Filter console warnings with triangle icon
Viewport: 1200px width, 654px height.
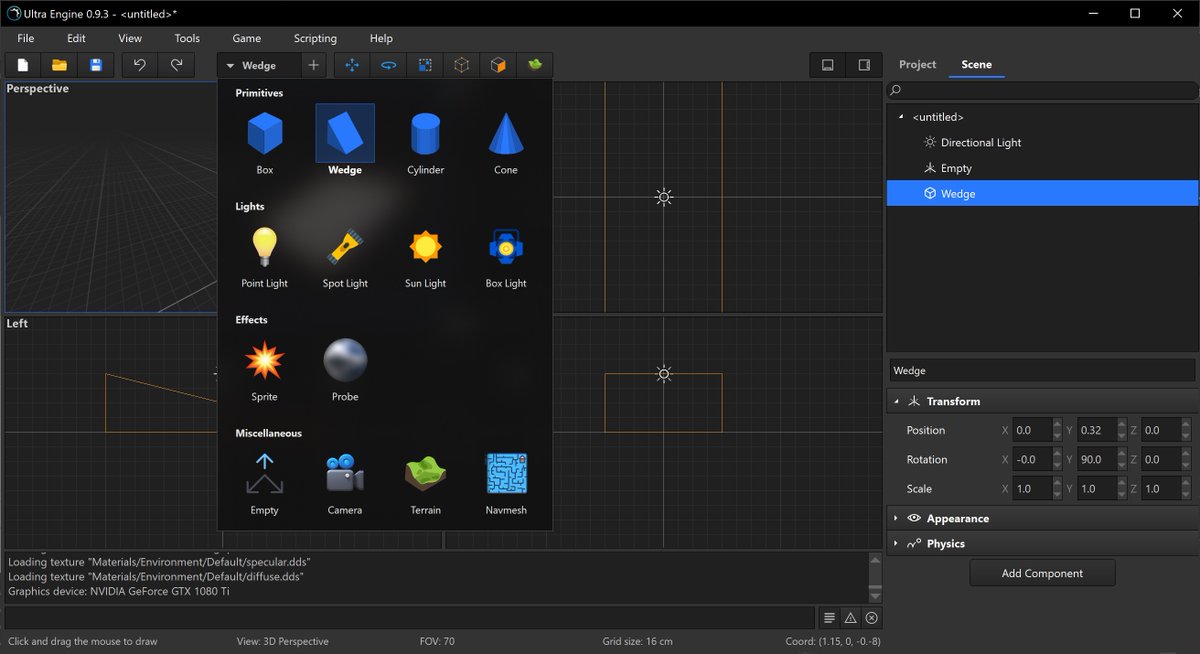coord(851,618)
